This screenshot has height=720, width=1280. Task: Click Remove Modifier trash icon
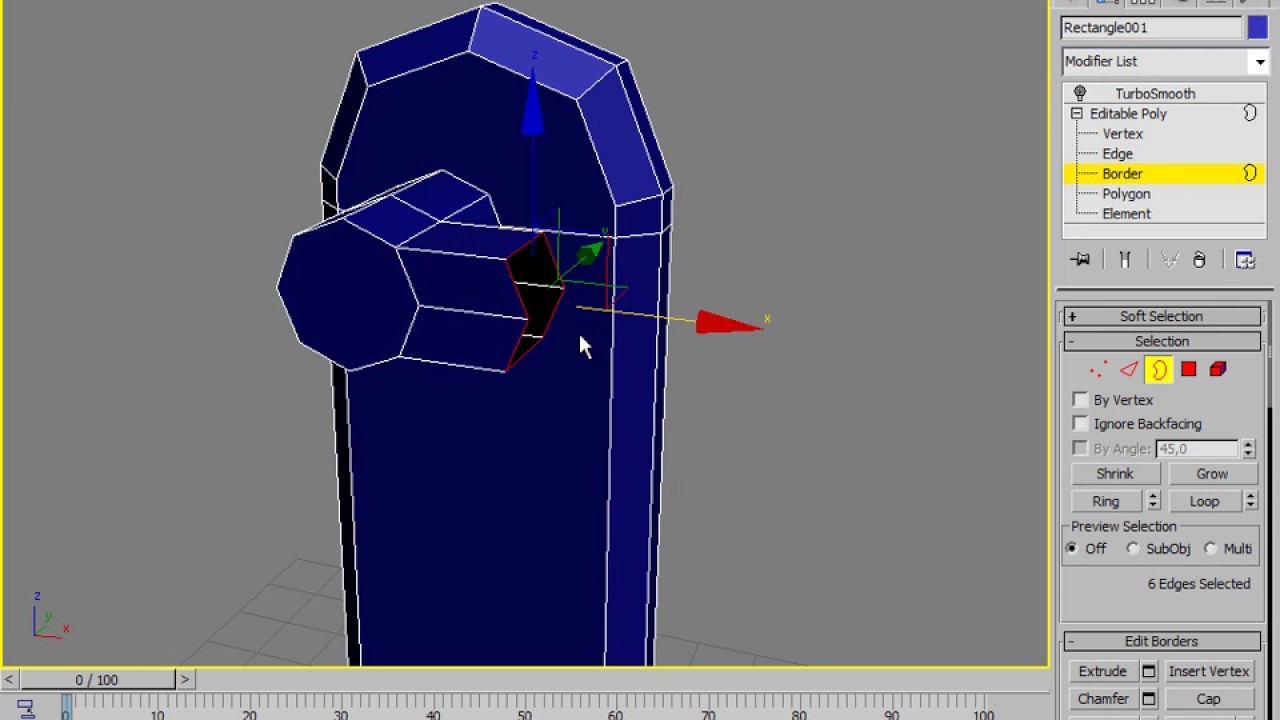point(1200,260)
